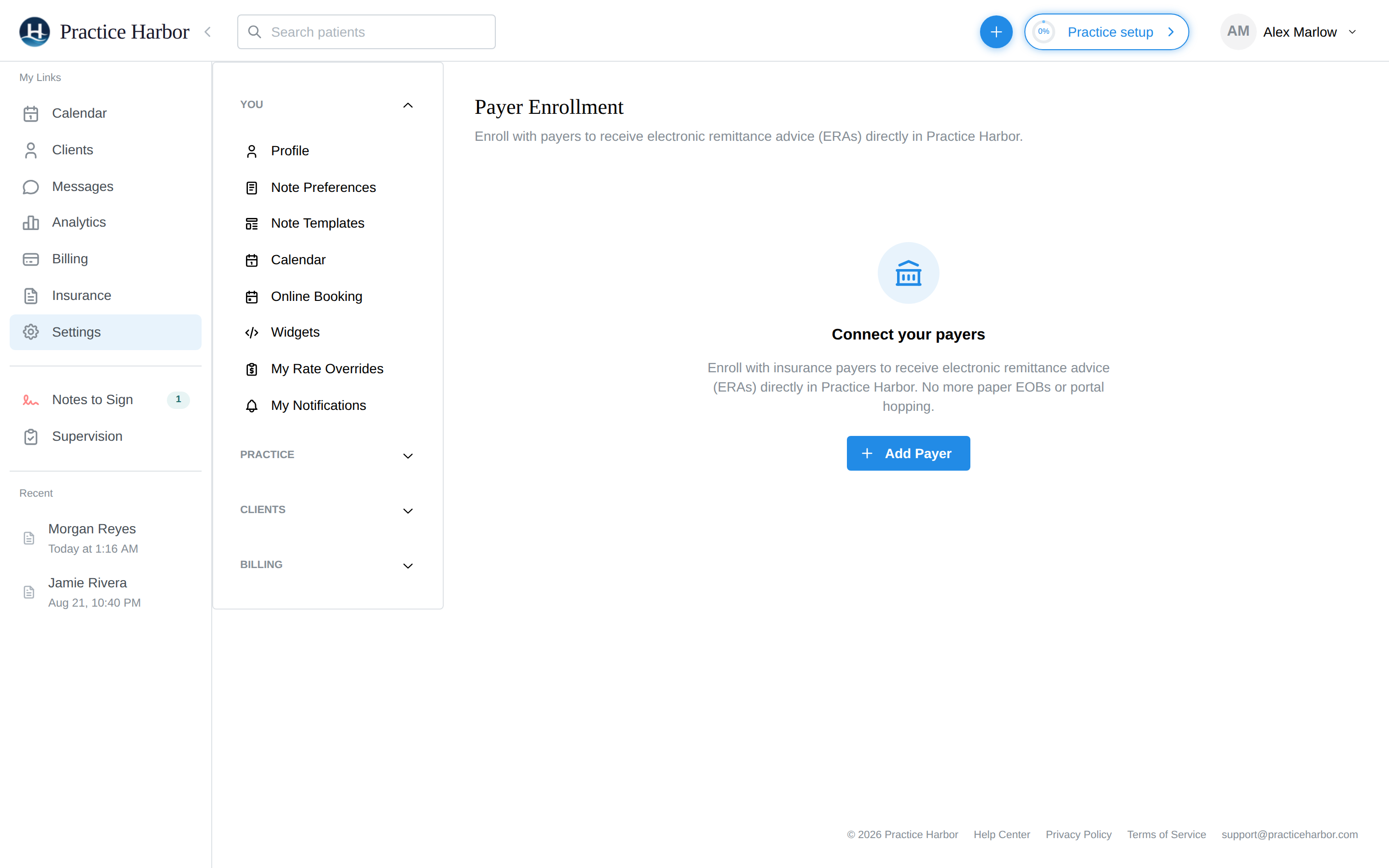
Task: Click the Practice setup button label
Action: (1110, 32)
